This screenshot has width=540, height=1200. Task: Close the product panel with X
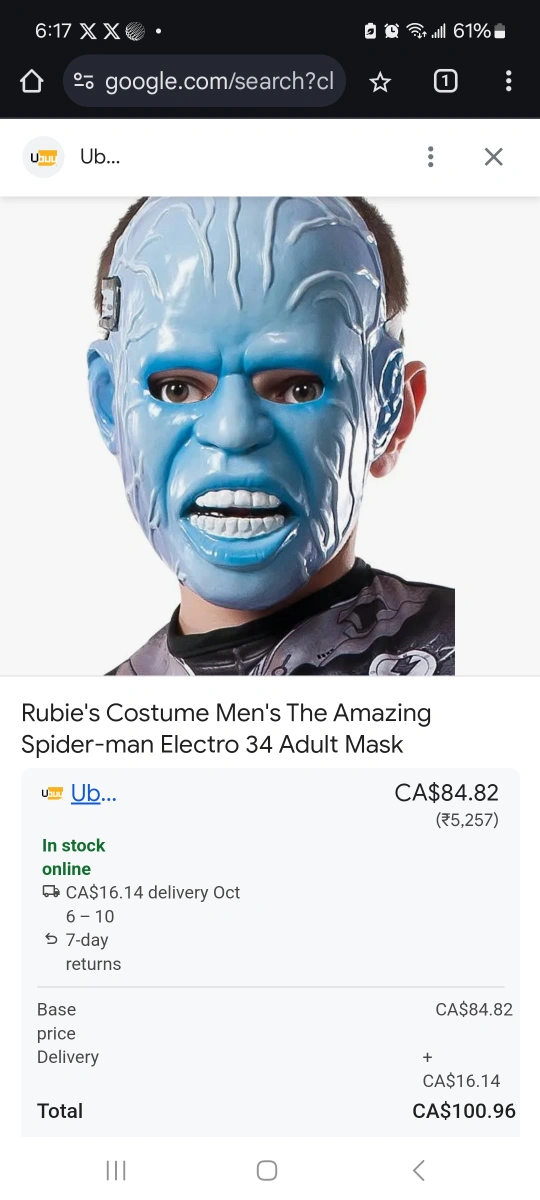point(493,157)
